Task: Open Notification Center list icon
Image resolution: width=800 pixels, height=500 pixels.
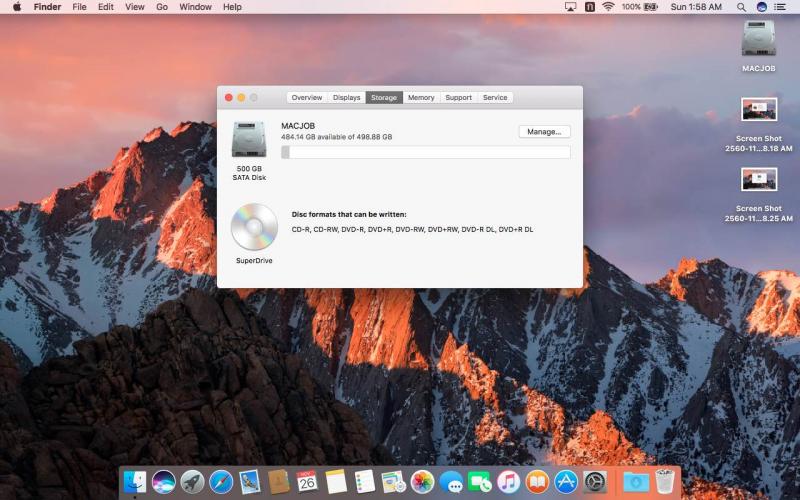Action: (780, 7)
